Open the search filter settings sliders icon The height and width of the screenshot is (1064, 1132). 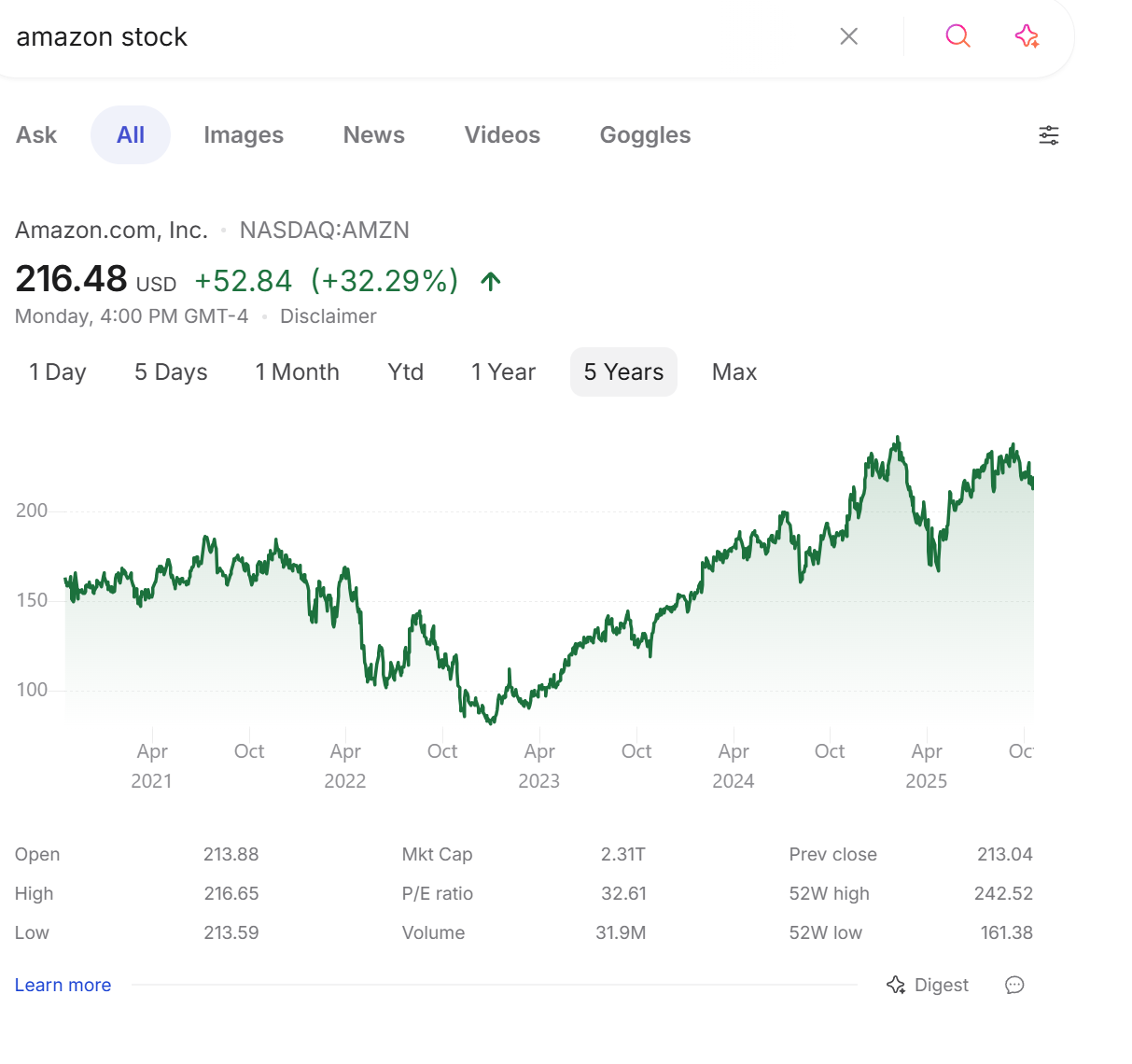(x=1049, y=135)
